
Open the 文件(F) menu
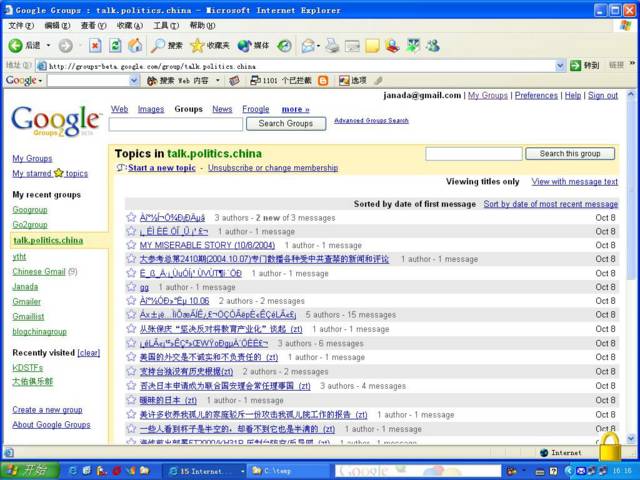(x=21, y=26)
